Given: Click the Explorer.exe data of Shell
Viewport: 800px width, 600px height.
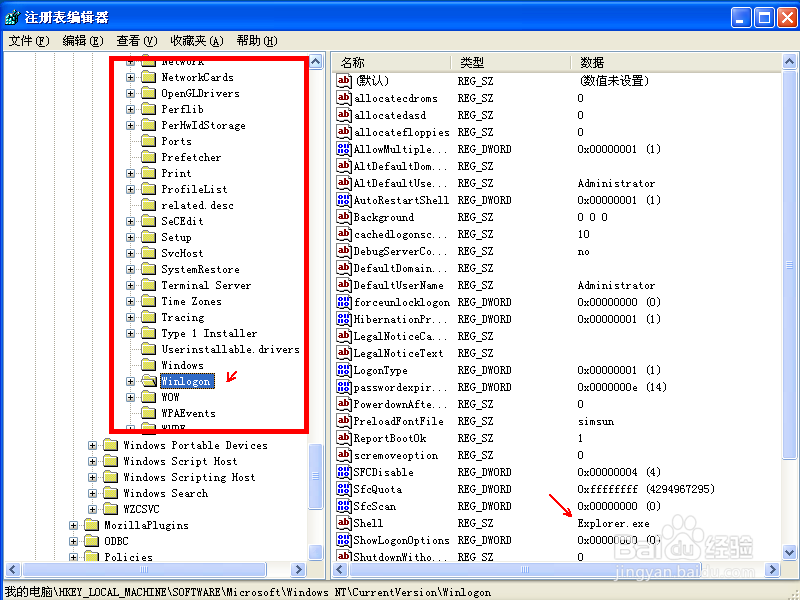Looking at the screenshot, I should click(x=613, y=523).
